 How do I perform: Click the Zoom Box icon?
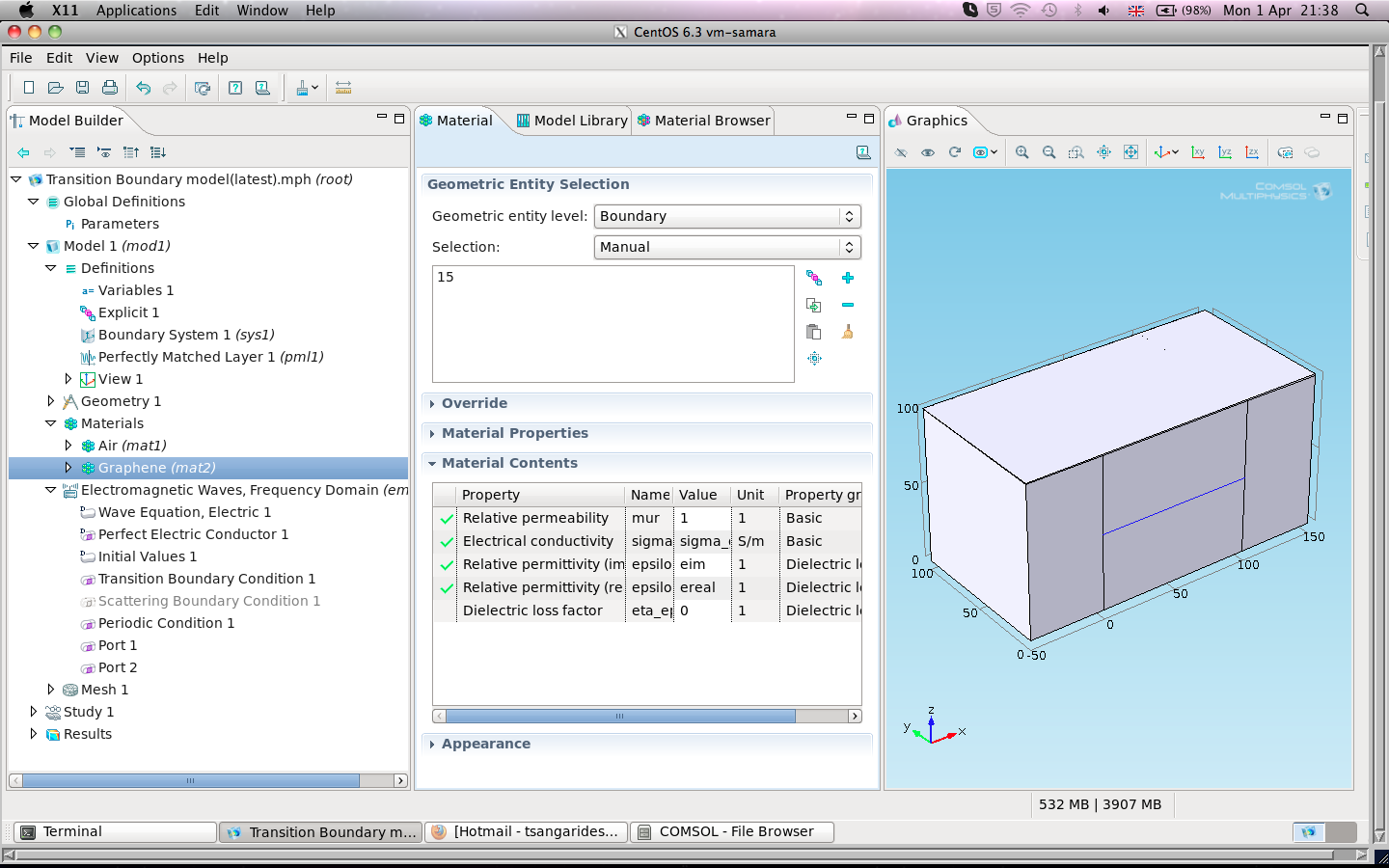pos(1076,152)
